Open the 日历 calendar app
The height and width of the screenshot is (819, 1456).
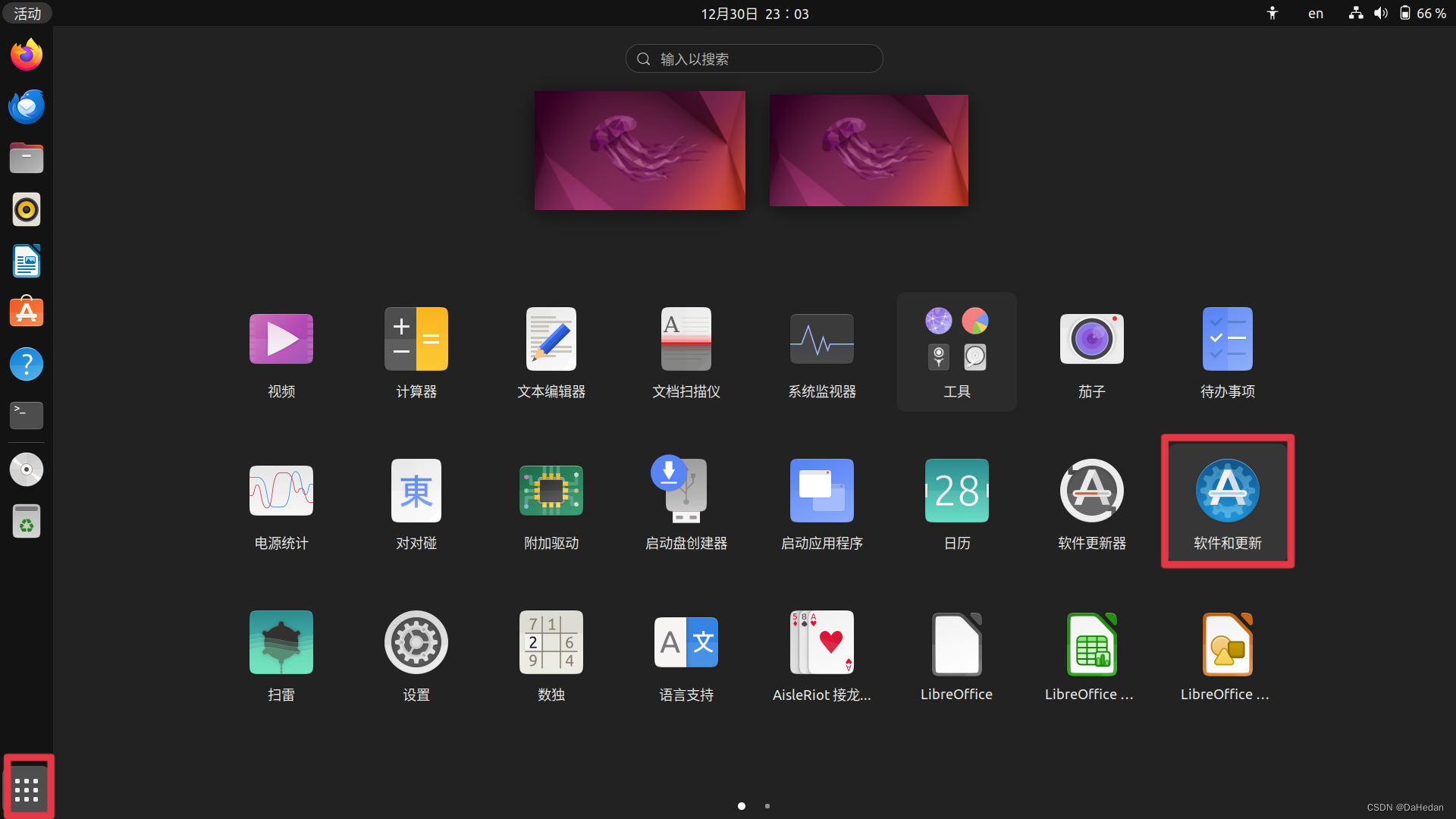tap(956, 491)
